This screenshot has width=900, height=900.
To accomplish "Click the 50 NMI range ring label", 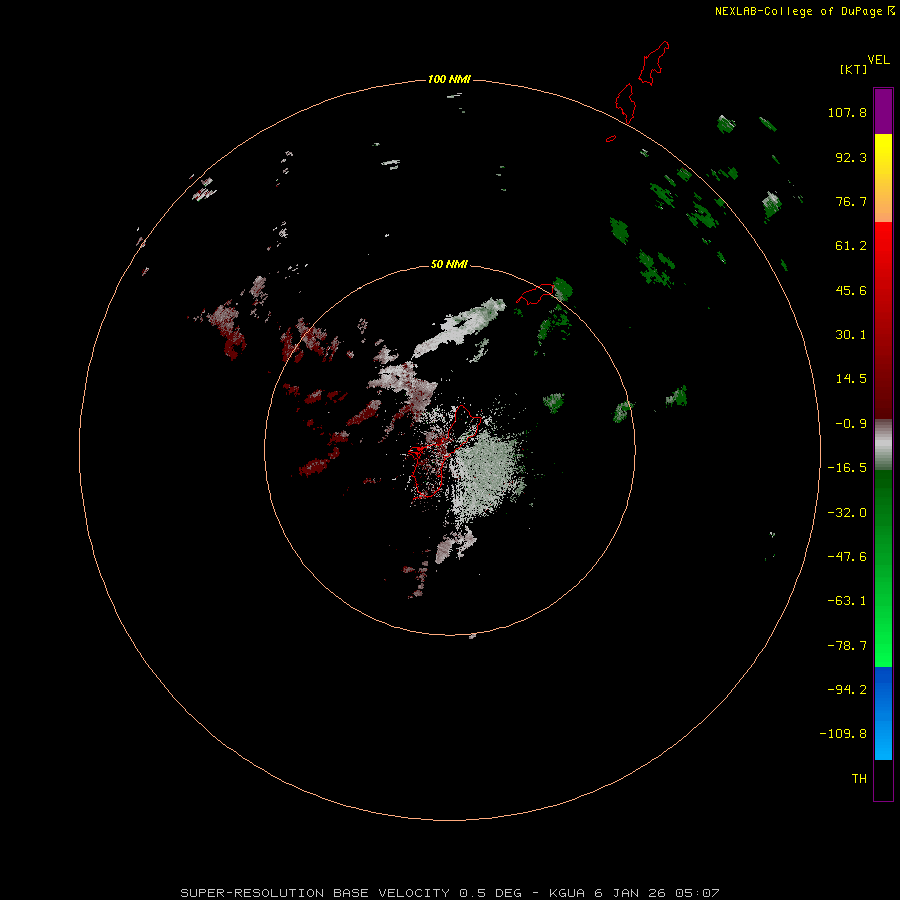I will point(449,264).
